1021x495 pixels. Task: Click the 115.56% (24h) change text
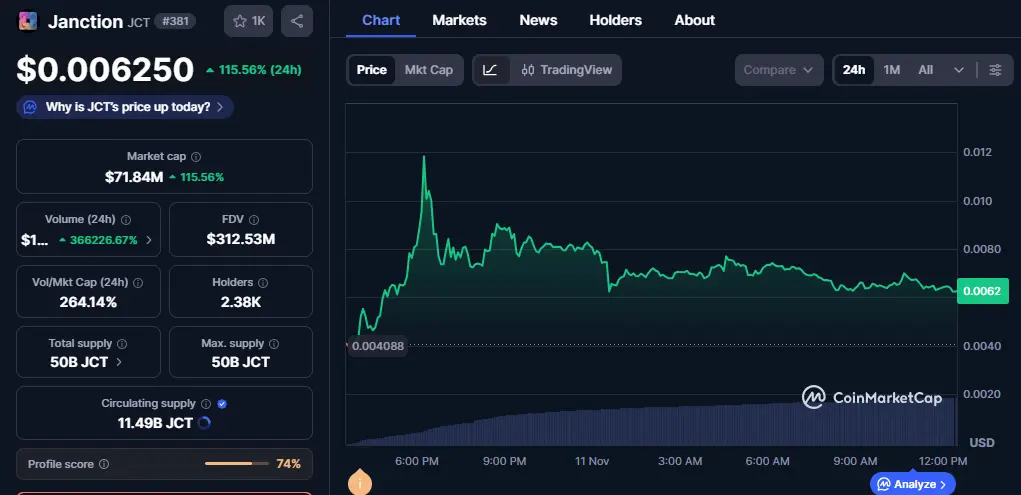260,70
